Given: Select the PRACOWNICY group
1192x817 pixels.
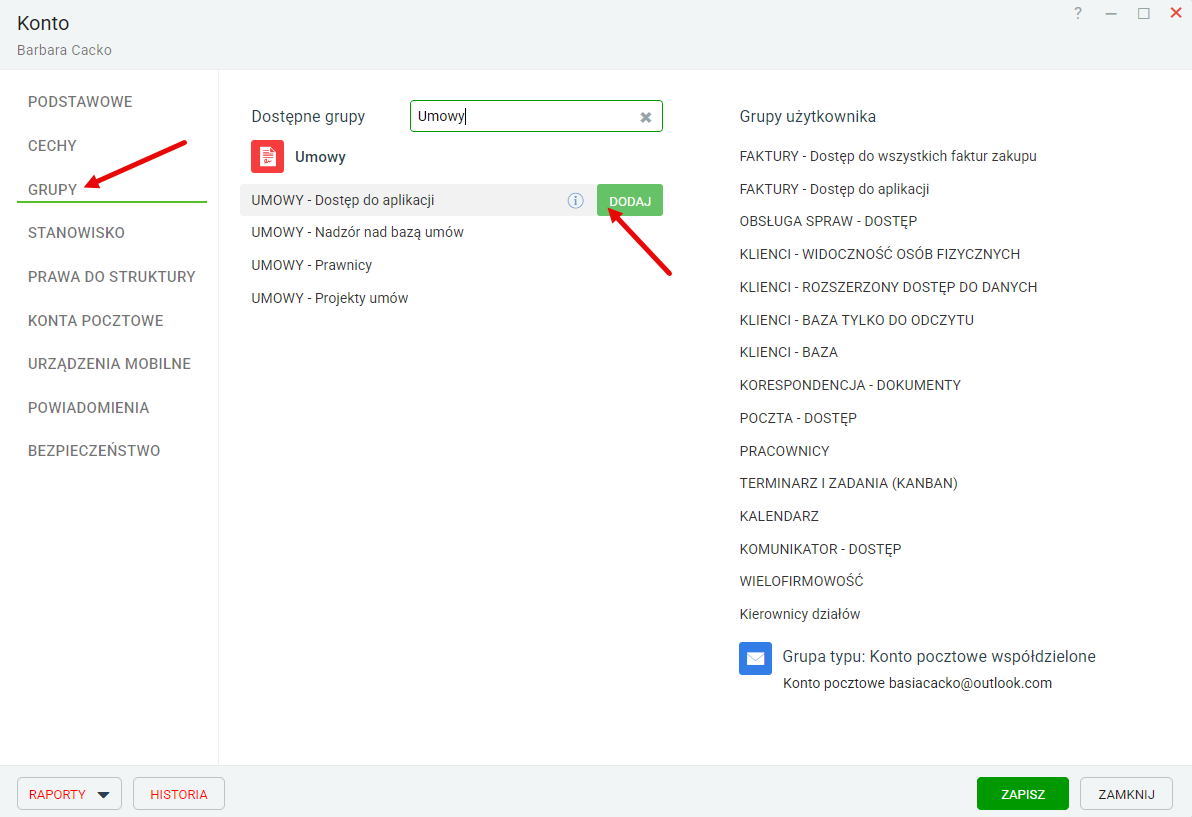Looking at the screenshot, I should point(784,451).
